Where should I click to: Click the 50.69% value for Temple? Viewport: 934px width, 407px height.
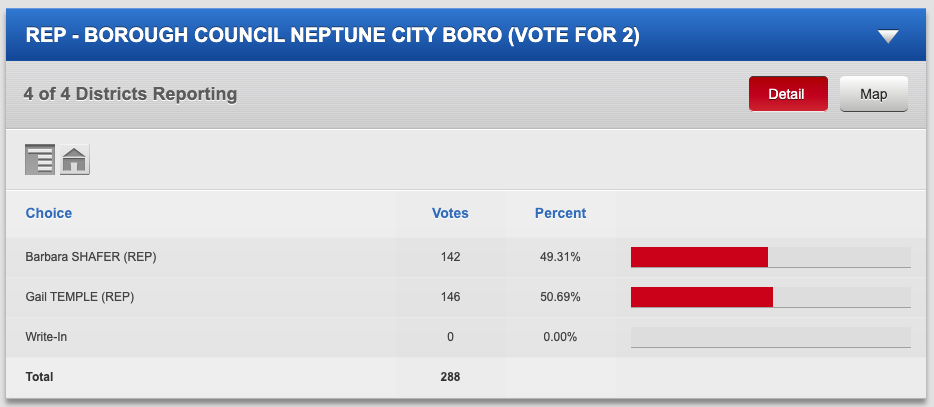[561, 297]
